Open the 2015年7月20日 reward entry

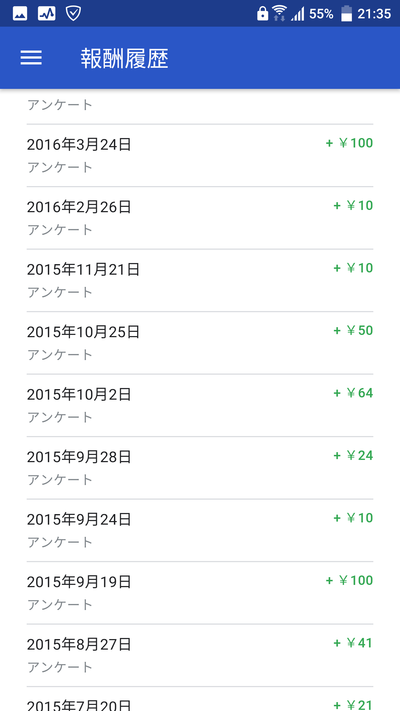pos(200,699)
